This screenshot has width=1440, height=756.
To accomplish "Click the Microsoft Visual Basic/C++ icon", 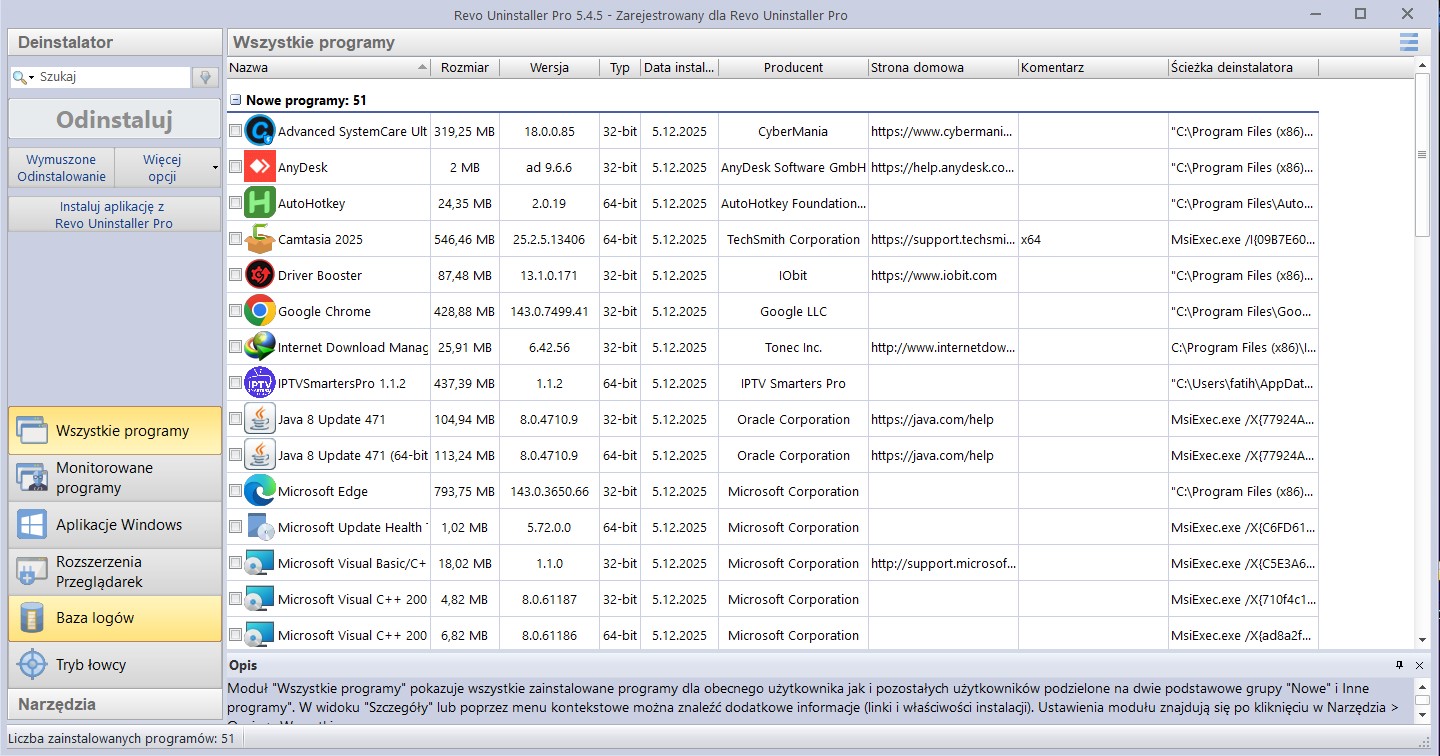I will point(260,563).
